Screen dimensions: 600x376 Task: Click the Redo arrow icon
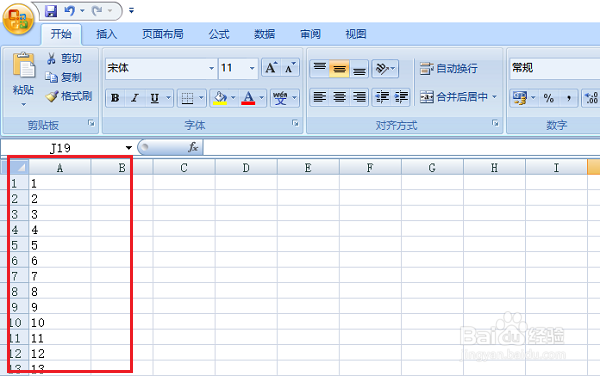[97, 11]
